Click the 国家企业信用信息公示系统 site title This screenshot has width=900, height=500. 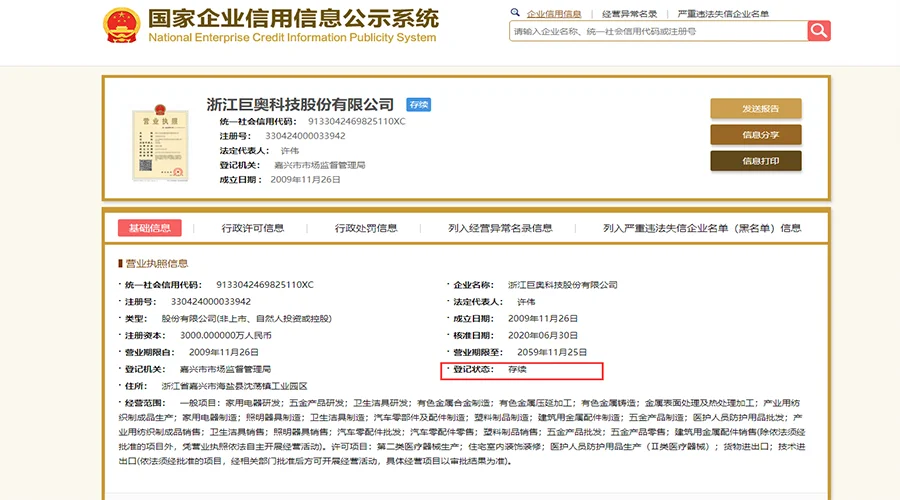(x=293, y=18)
